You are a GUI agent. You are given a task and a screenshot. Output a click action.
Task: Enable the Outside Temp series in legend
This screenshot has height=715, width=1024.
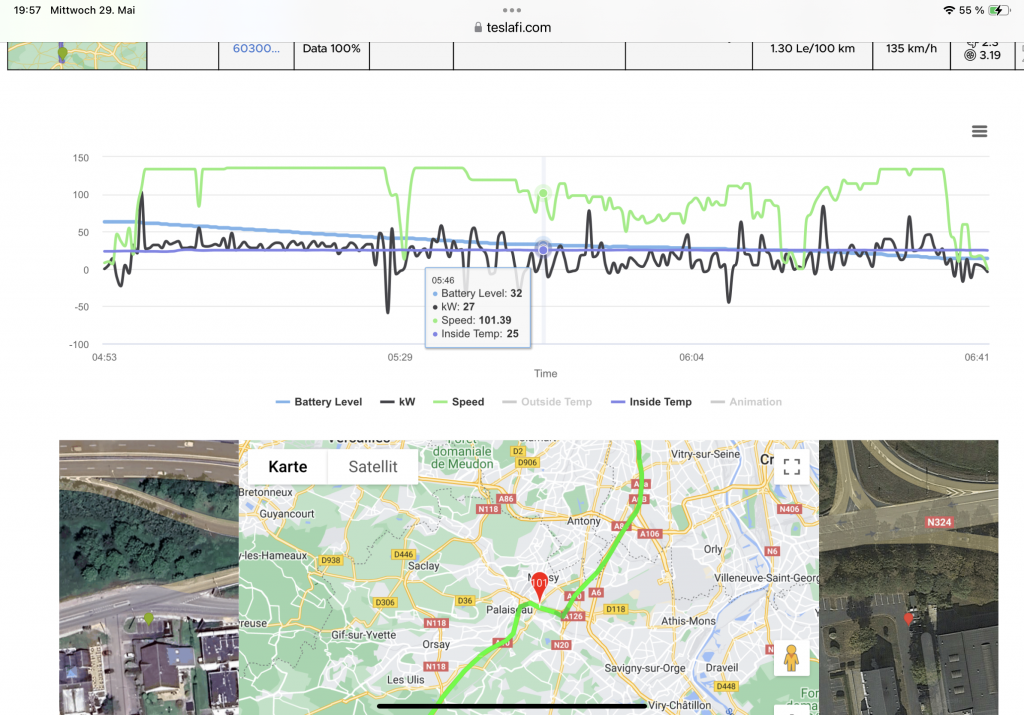548,402
